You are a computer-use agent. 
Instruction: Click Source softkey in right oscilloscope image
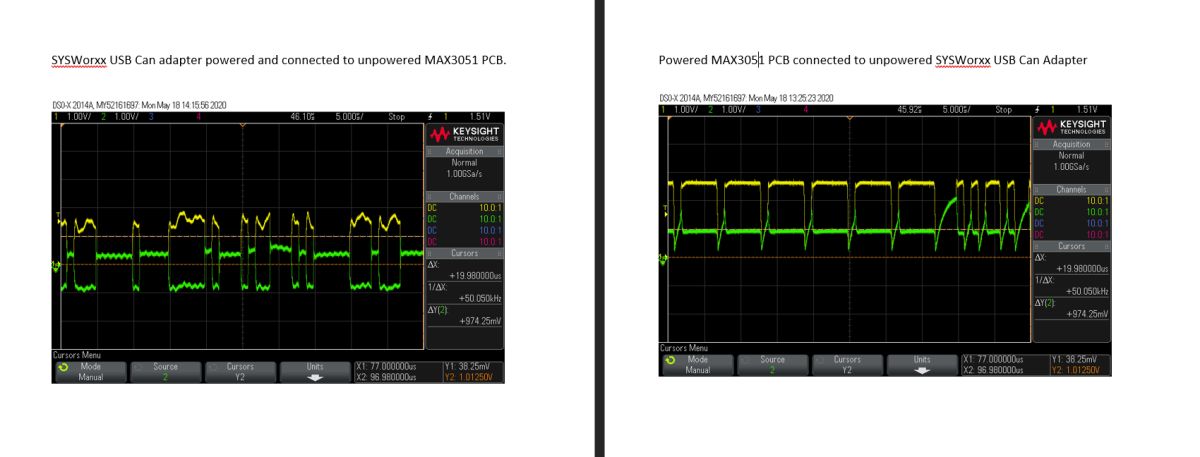point(772,364)
